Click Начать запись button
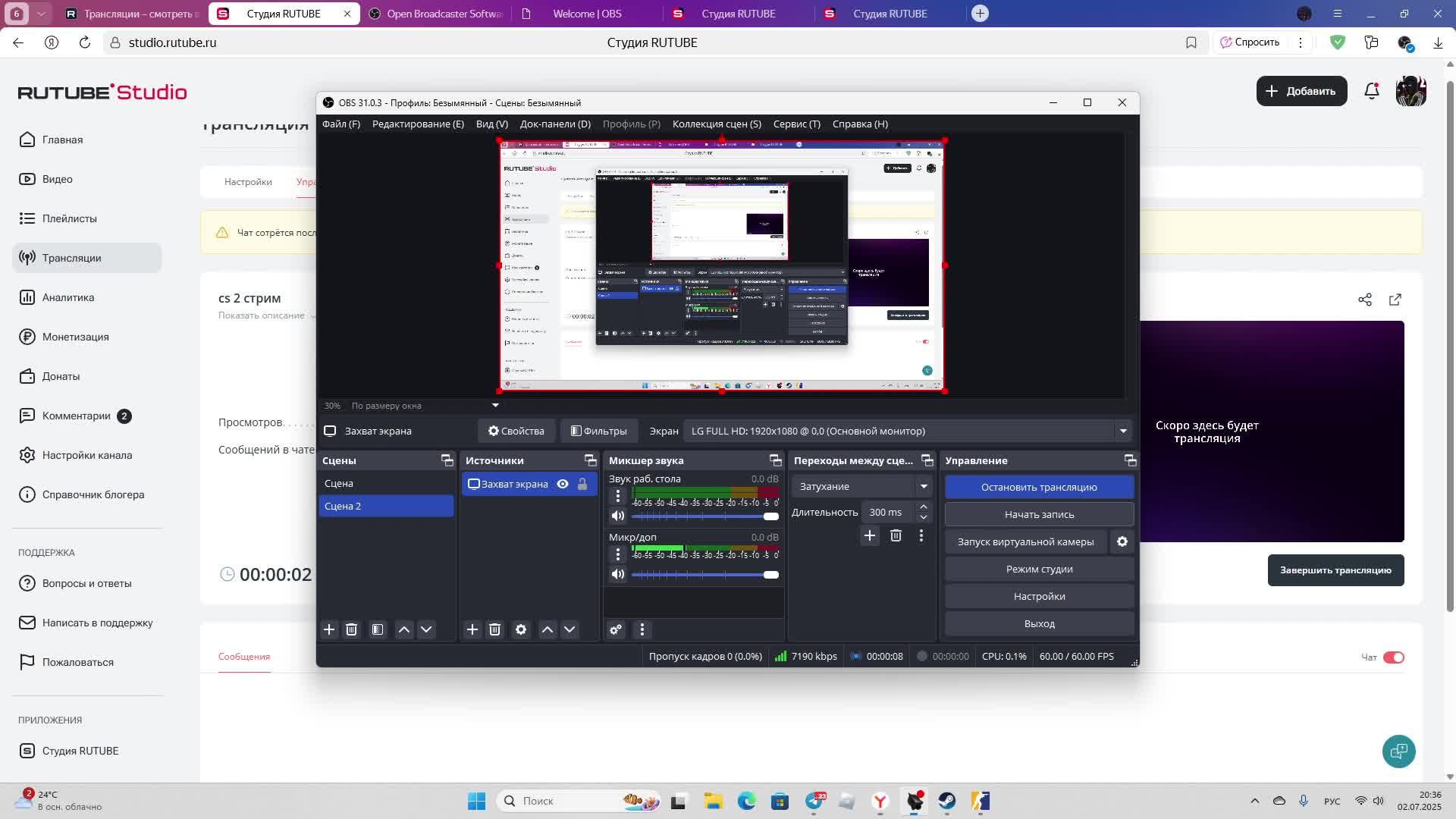1456x819 pixels. [x=1039, y=514]
